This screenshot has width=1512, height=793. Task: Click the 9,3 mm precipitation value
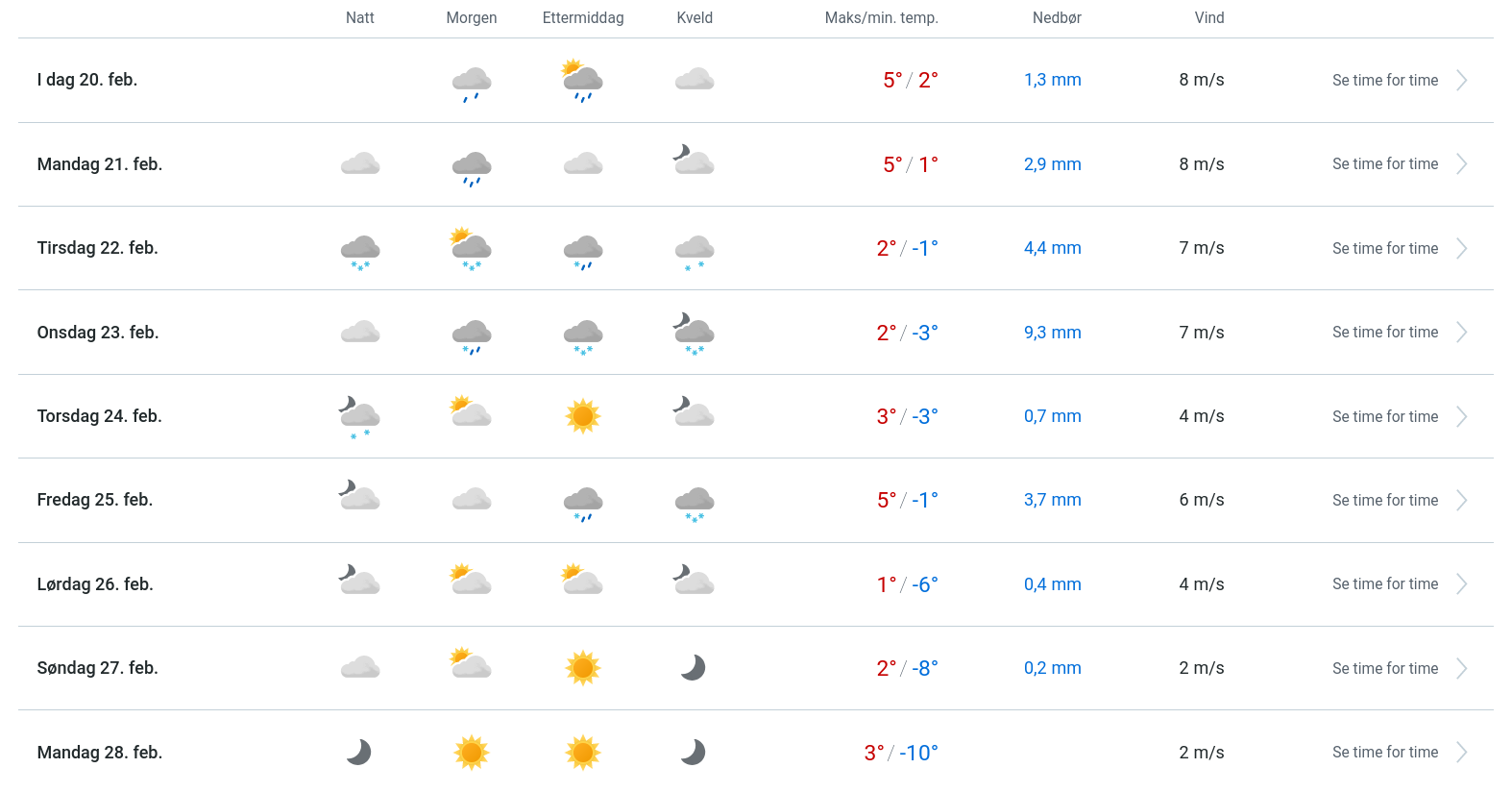(1052, 333)
